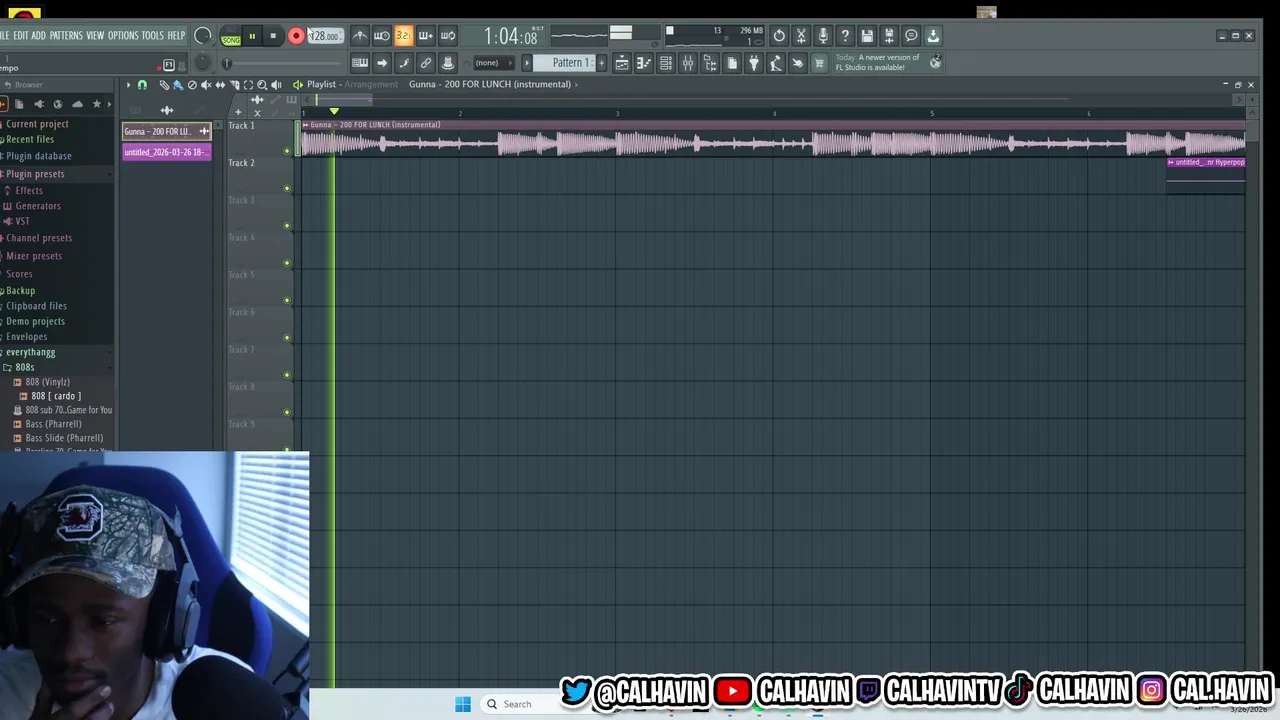Open the OPTIONS menu

point(123,36)
